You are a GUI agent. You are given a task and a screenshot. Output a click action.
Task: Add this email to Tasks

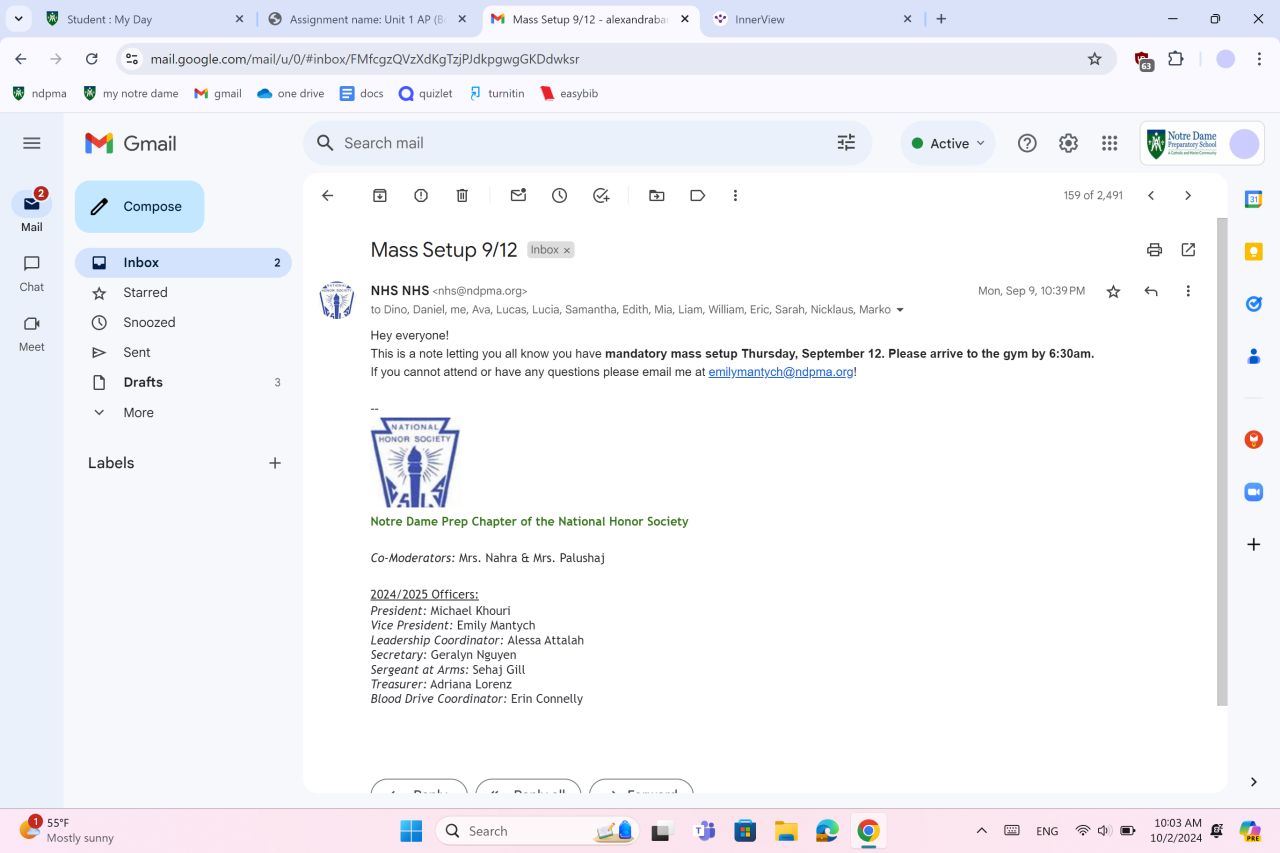(601, 196)
